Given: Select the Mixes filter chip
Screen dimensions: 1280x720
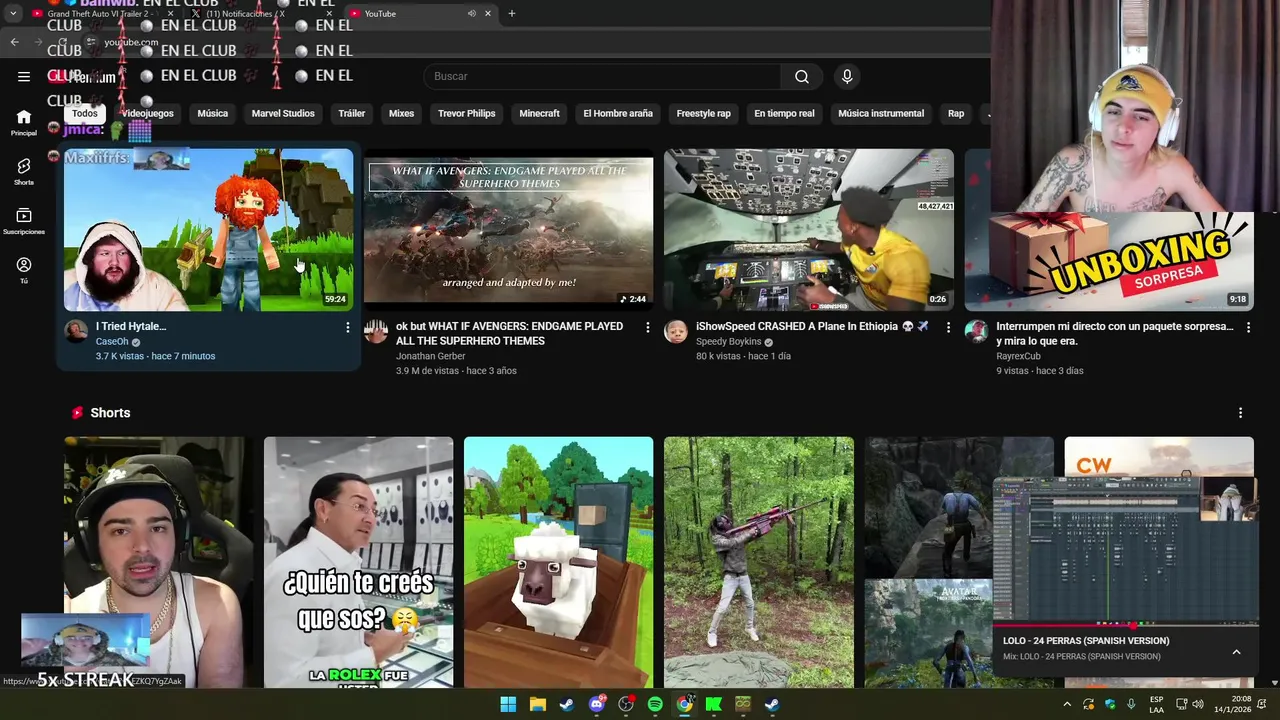Looking at the screenshot, I should tap(401, 113).
